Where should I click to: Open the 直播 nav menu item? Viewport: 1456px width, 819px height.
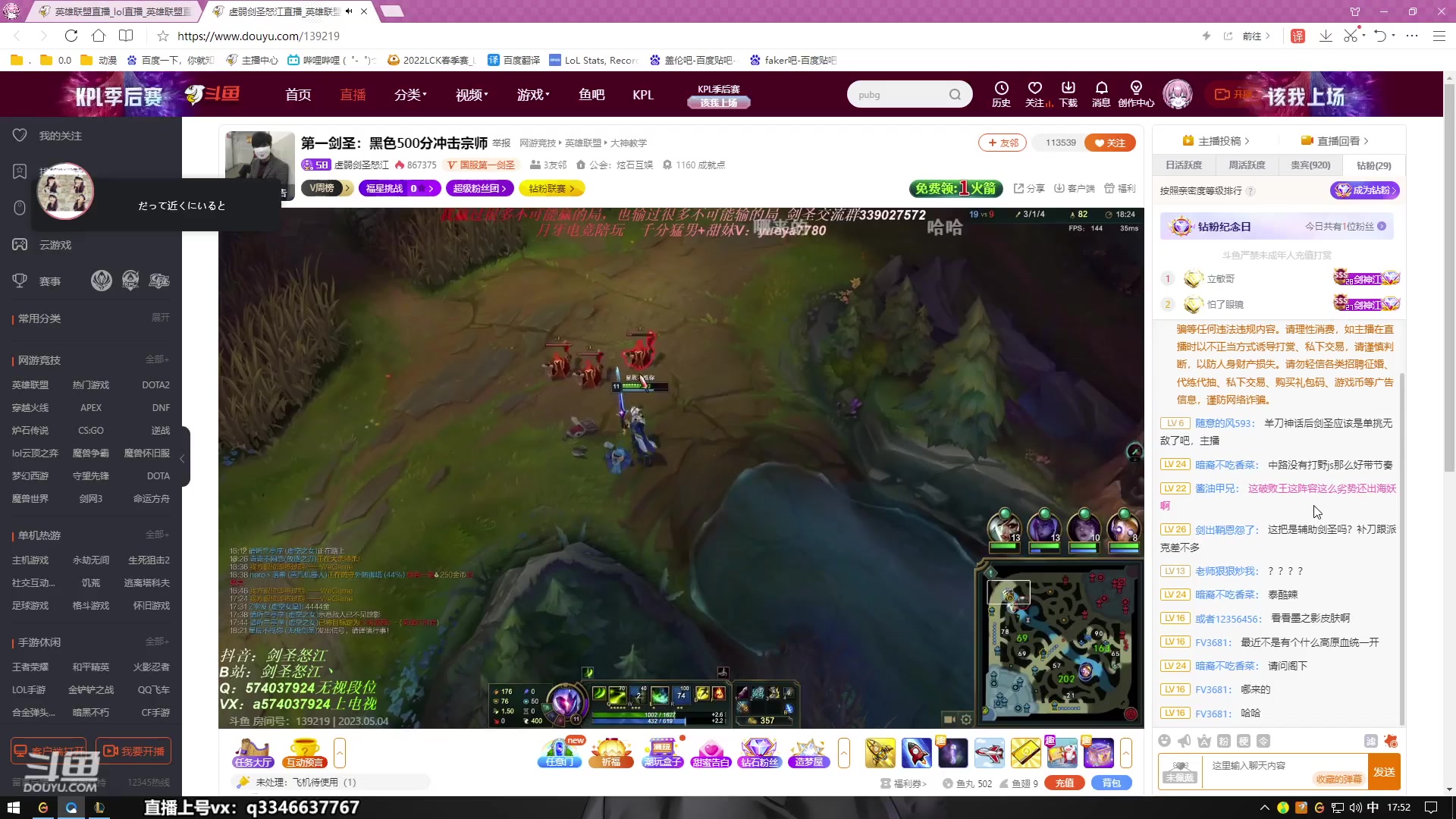tap(353, 95)
